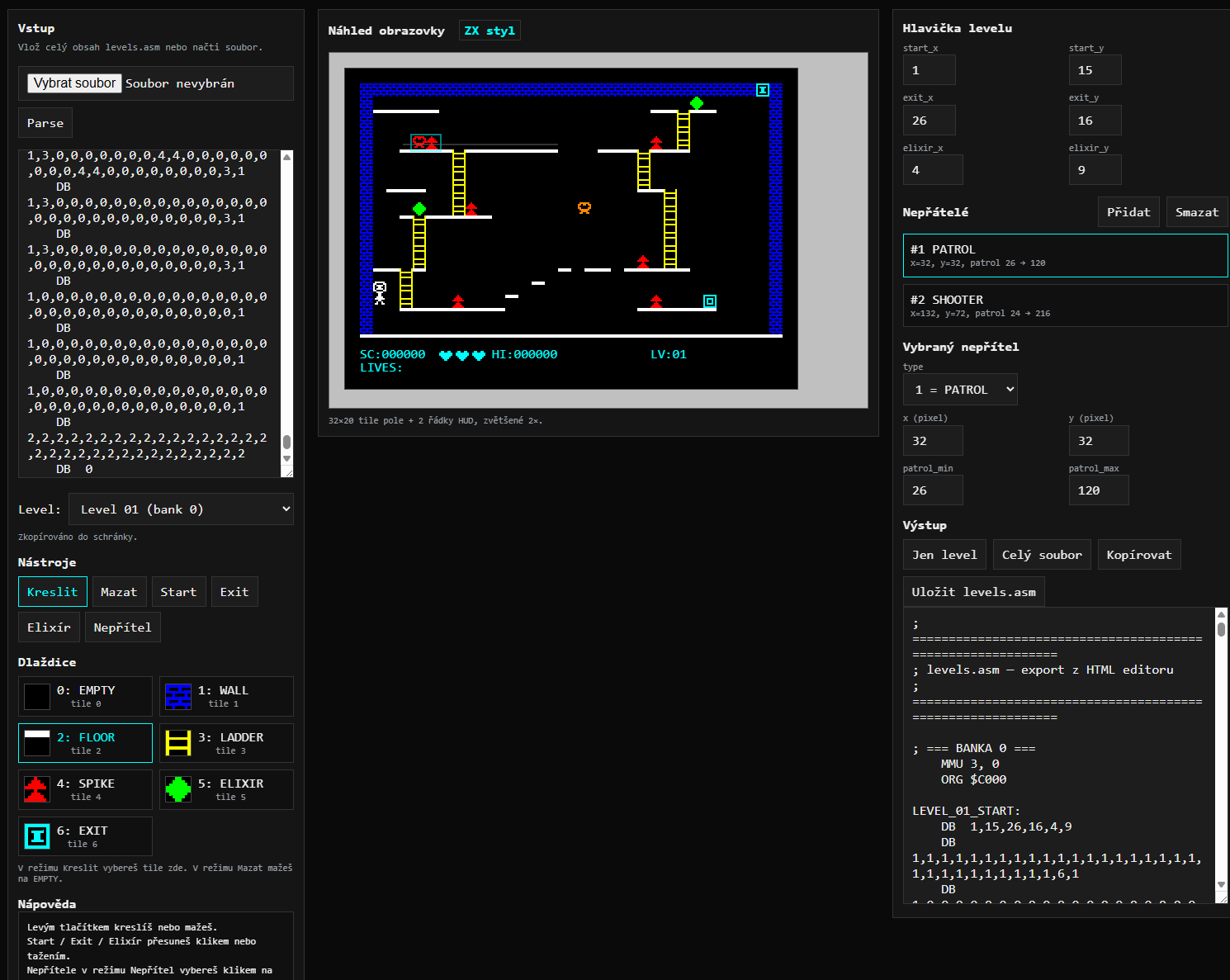The height and width of the screenshot is (980, 1230).
Task: Open the Level selection dropdown
Action: pos(181,509)
